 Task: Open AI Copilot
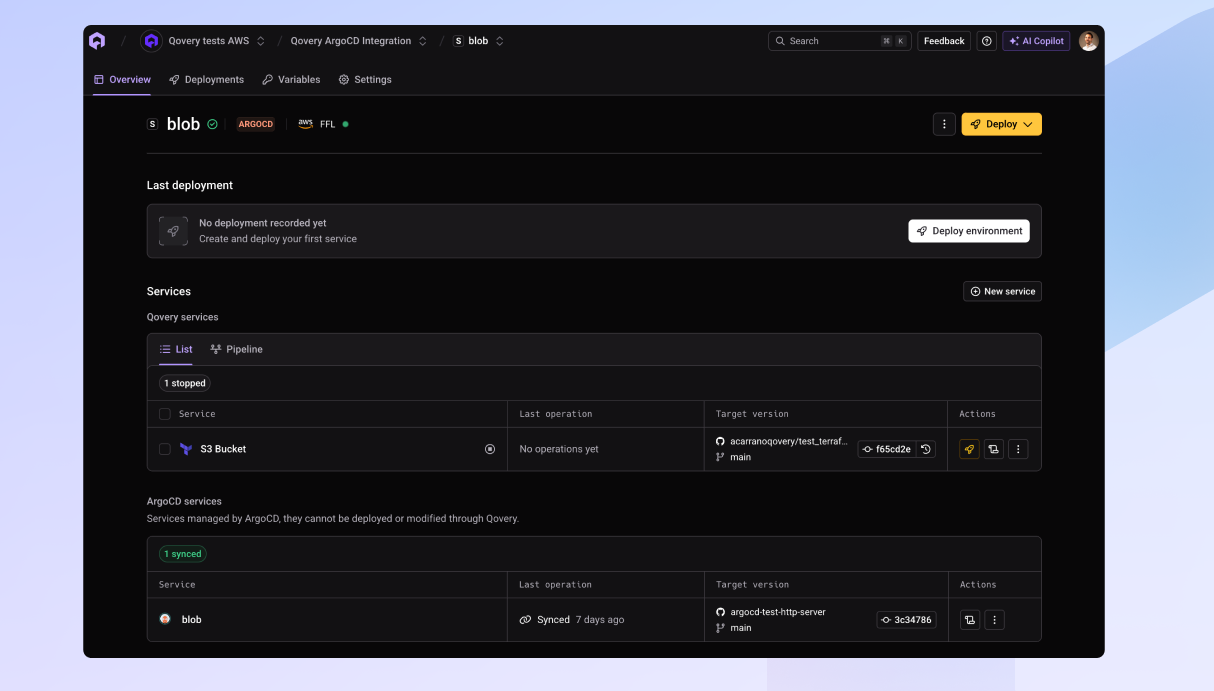click(x=1036, y=41)
